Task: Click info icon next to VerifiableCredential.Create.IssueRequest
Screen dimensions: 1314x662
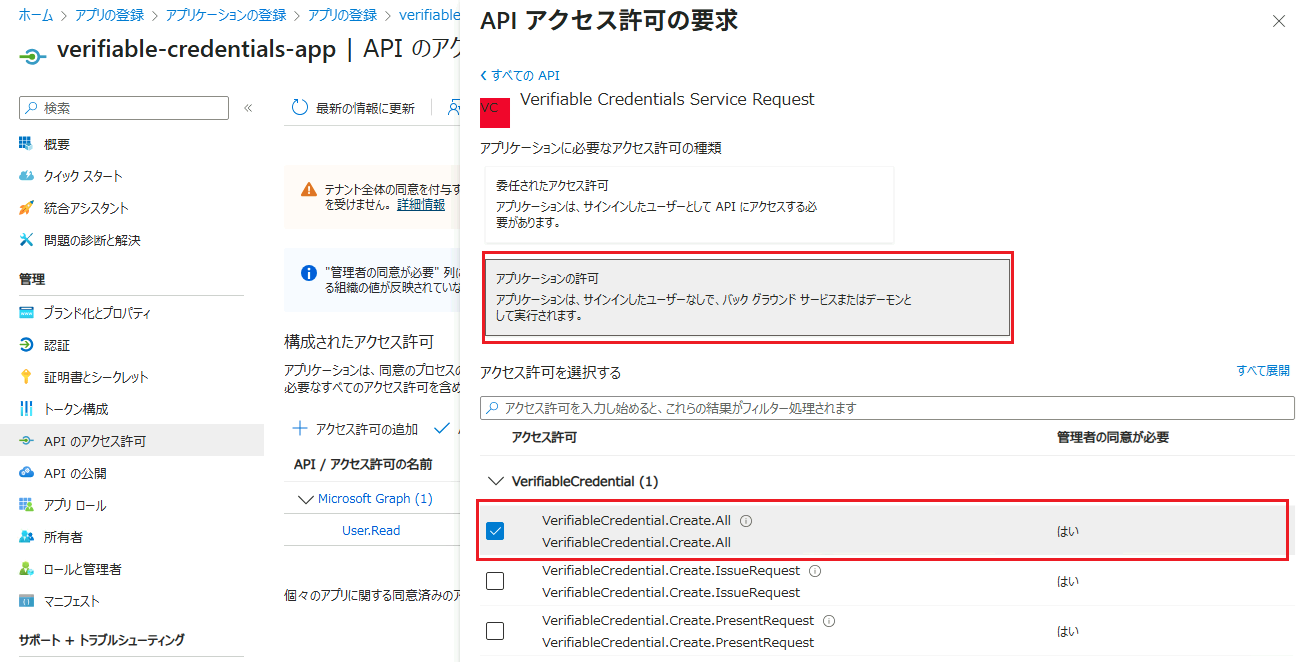Action: click(815, 571)
